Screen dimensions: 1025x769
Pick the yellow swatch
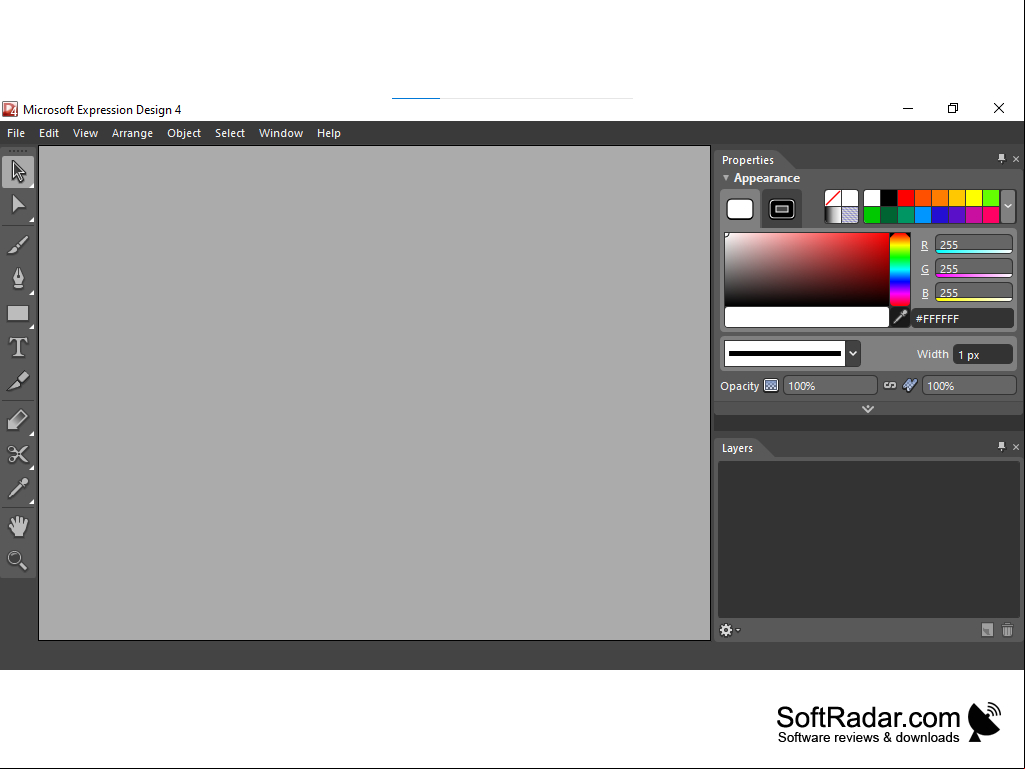click(973, 198)
